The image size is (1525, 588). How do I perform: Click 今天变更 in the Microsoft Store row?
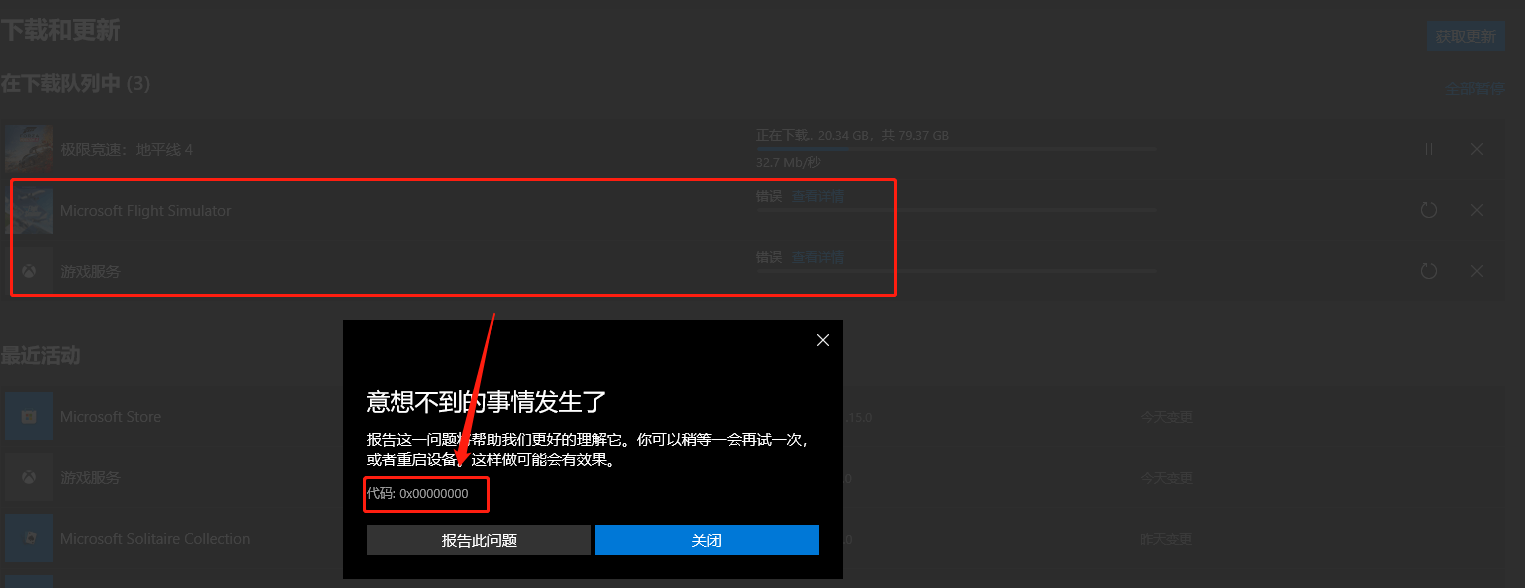click(x=1167, y=417)
